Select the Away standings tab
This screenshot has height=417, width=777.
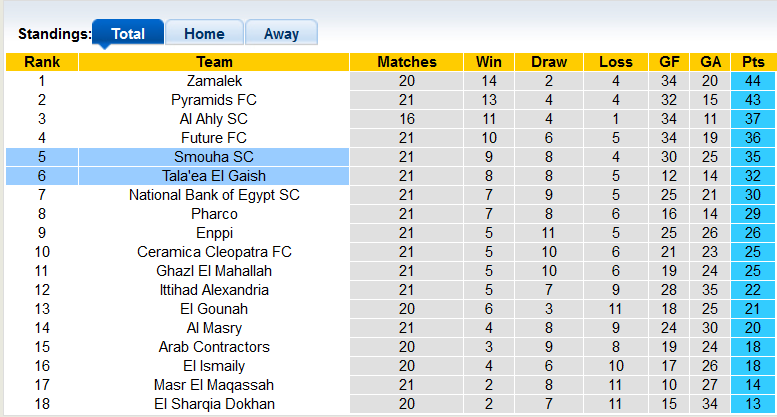click(x=281, y=33)
